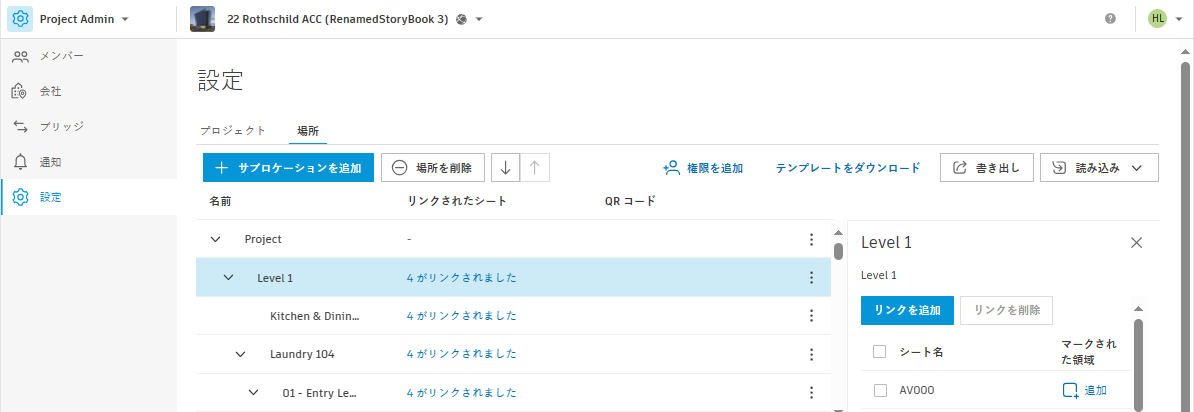Open the メンバー members page
Screen dimensions: 1194x412
point(61,56)
